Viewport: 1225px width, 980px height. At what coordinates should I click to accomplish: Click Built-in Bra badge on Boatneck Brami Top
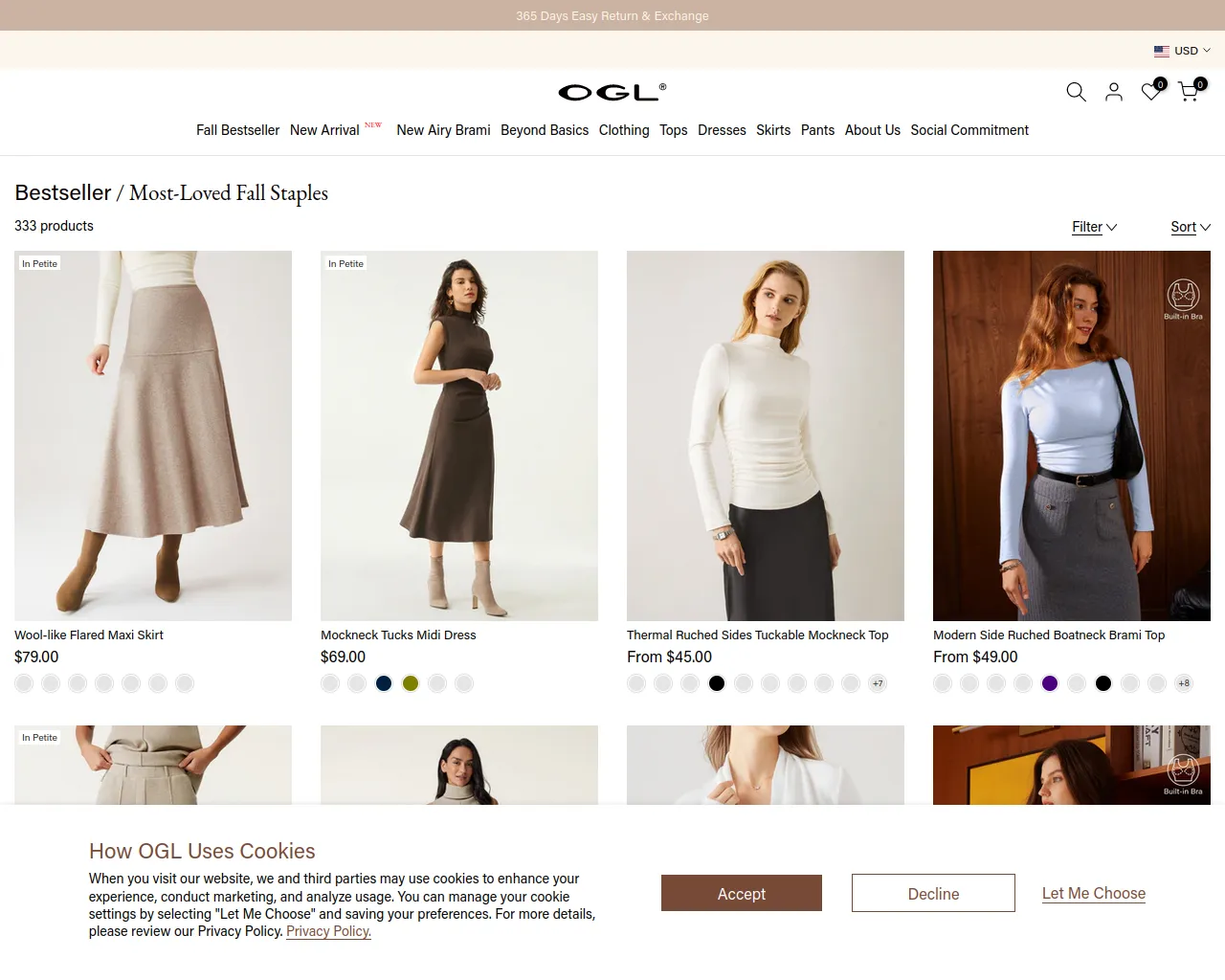coord(1183,300)
